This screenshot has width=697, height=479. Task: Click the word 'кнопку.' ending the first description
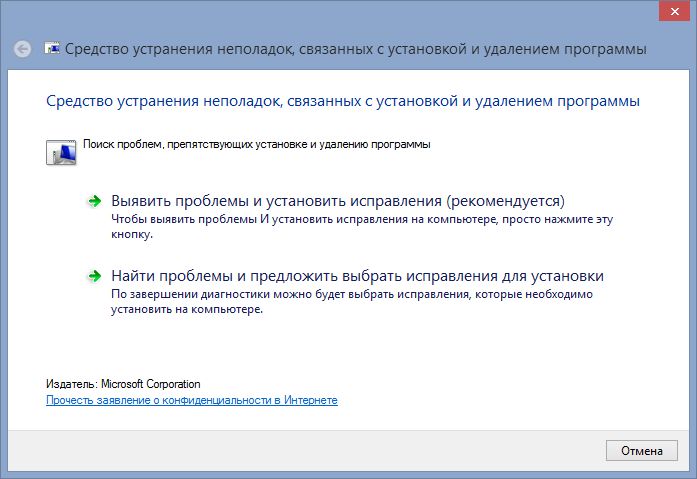(131, 236)
